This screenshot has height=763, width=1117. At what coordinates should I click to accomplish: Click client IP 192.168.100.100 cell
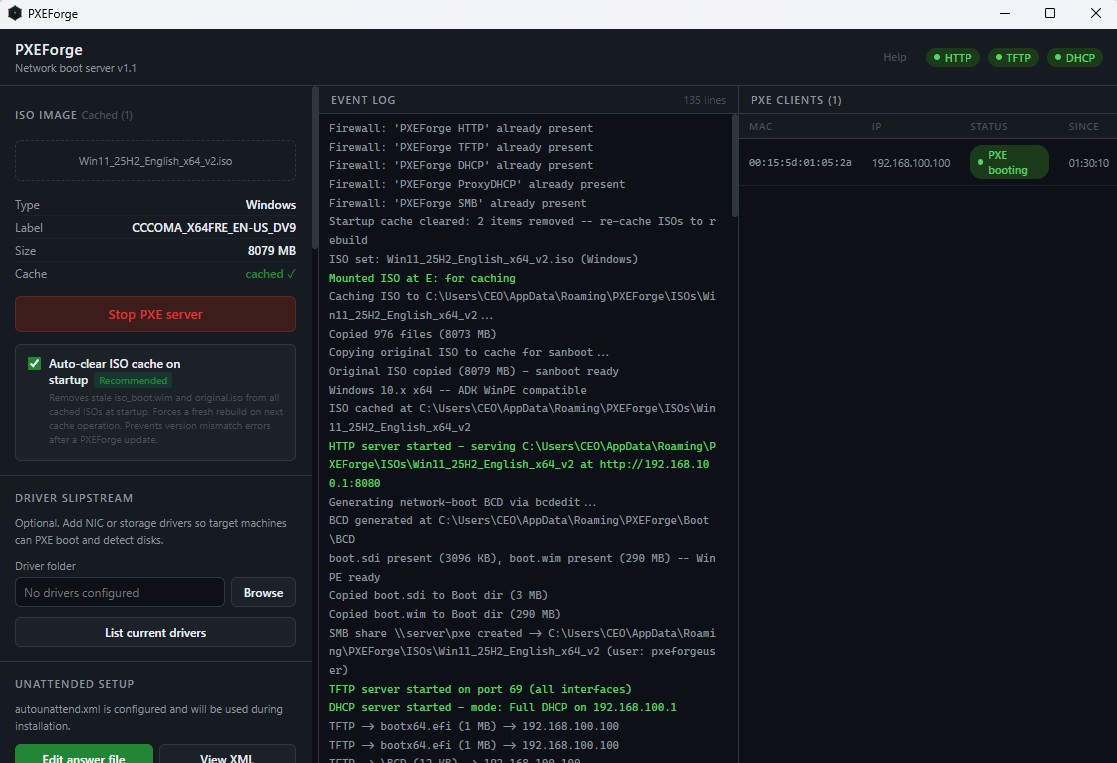[910, 162]
